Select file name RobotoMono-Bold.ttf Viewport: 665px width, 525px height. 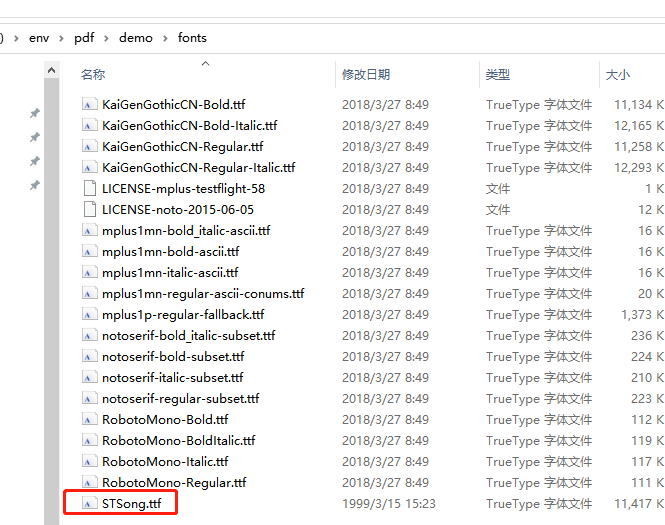(165, 419)
